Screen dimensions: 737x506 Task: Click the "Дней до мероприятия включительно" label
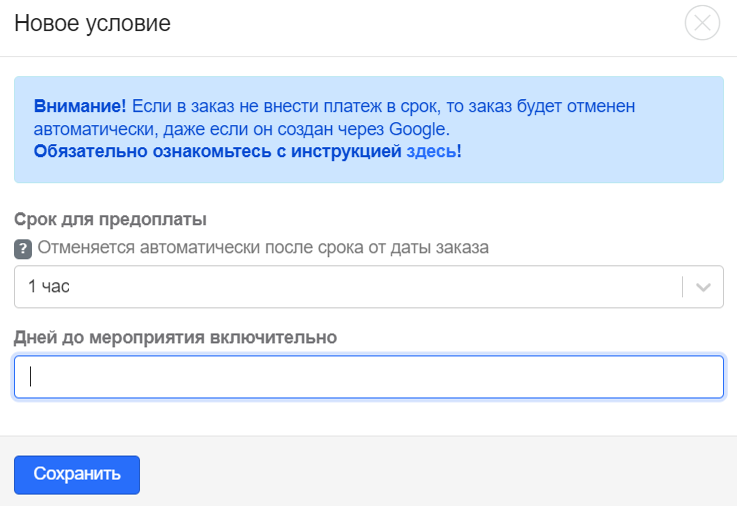click(175, 337)
